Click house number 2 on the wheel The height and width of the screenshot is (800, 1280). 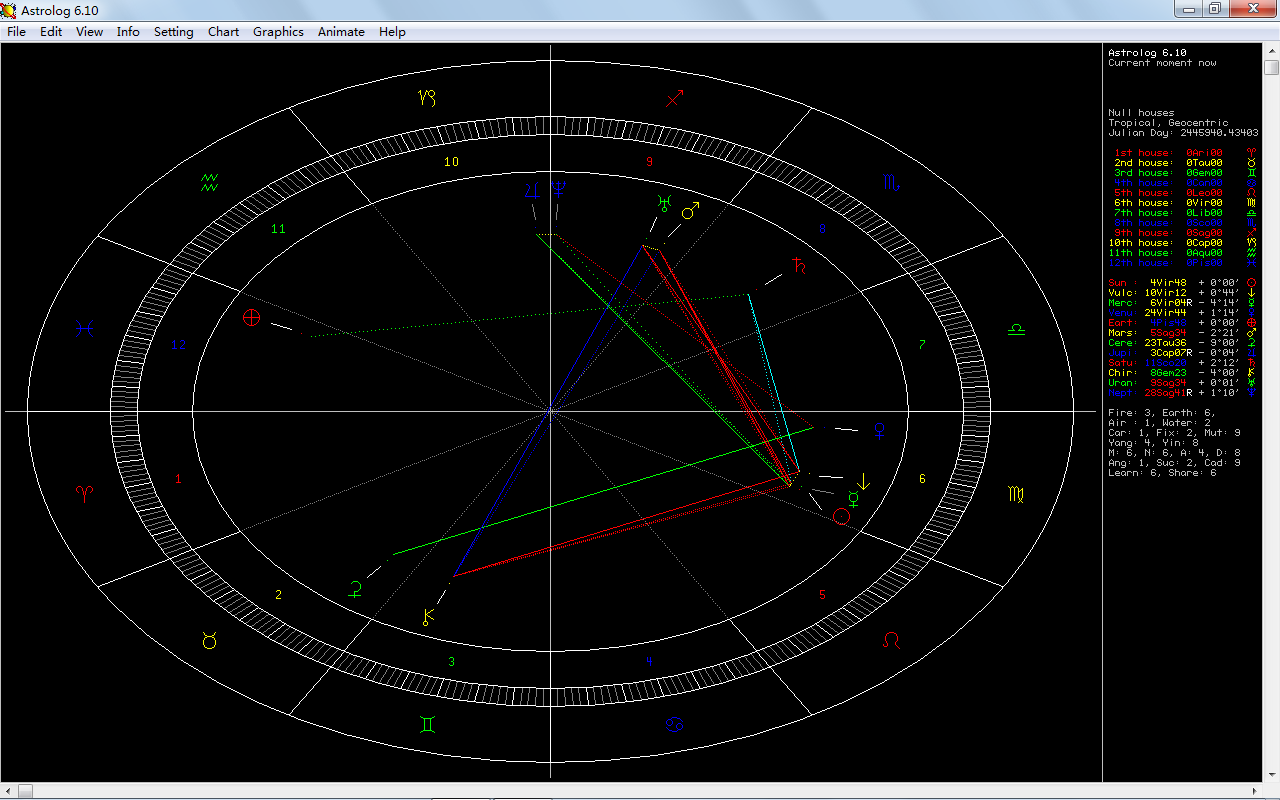[x=278, y=595]
